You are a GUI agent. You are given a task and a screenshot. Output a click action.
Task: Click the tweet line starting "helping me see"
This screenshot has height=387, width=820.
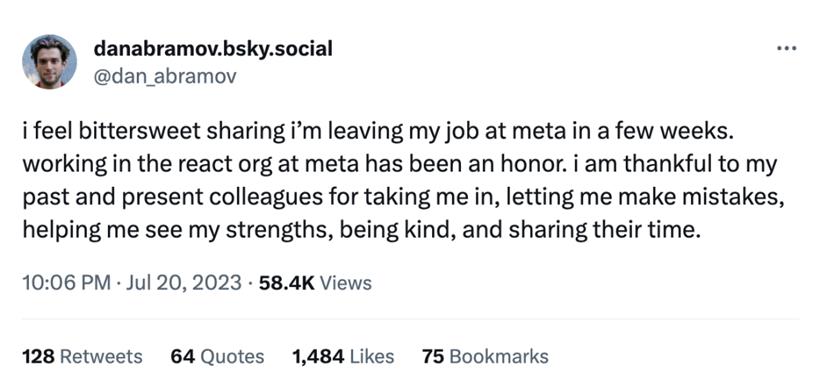[361, 230]
